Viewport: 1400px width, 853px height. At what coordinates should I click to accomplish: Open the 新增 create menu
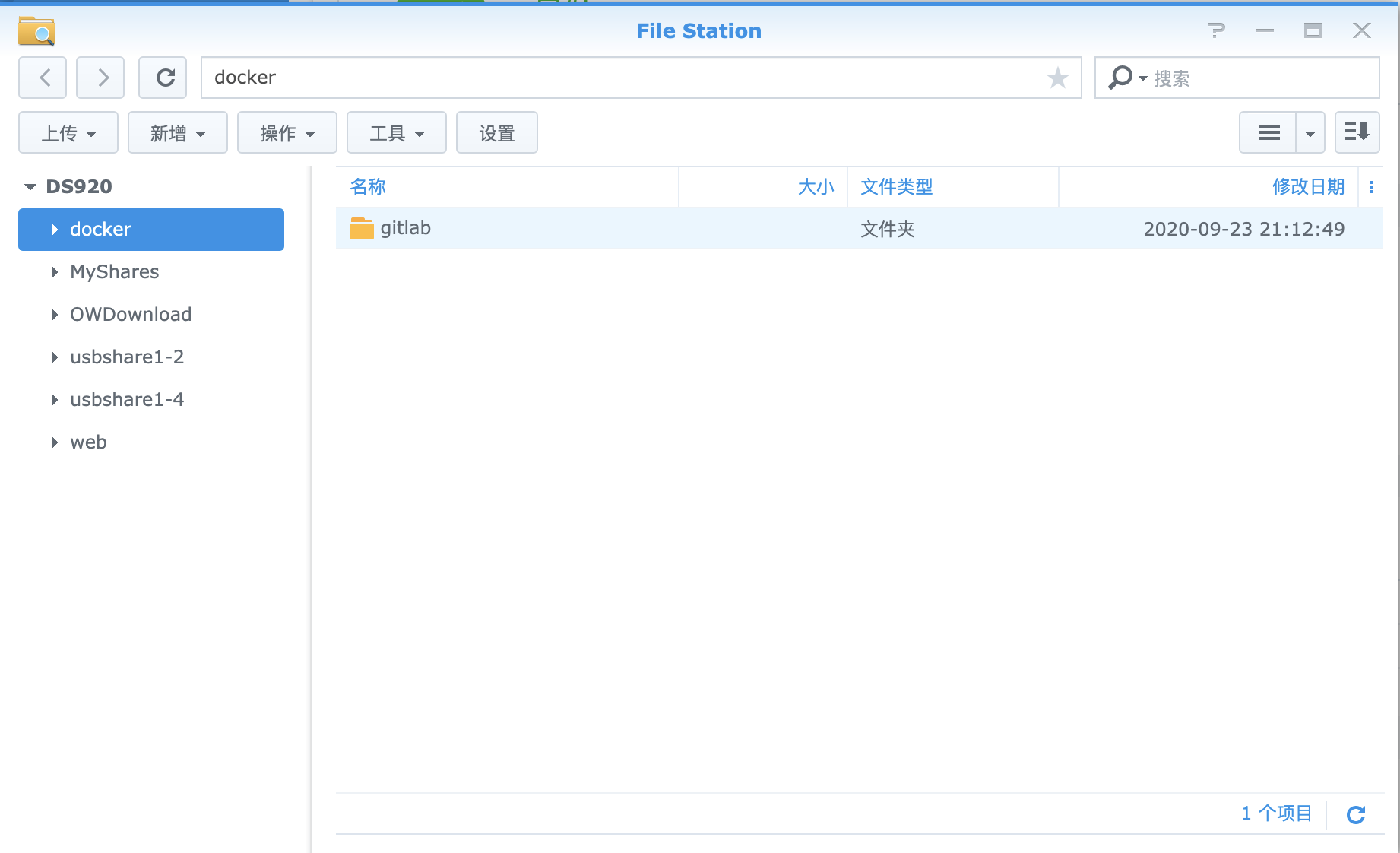[x=178, y=133]
